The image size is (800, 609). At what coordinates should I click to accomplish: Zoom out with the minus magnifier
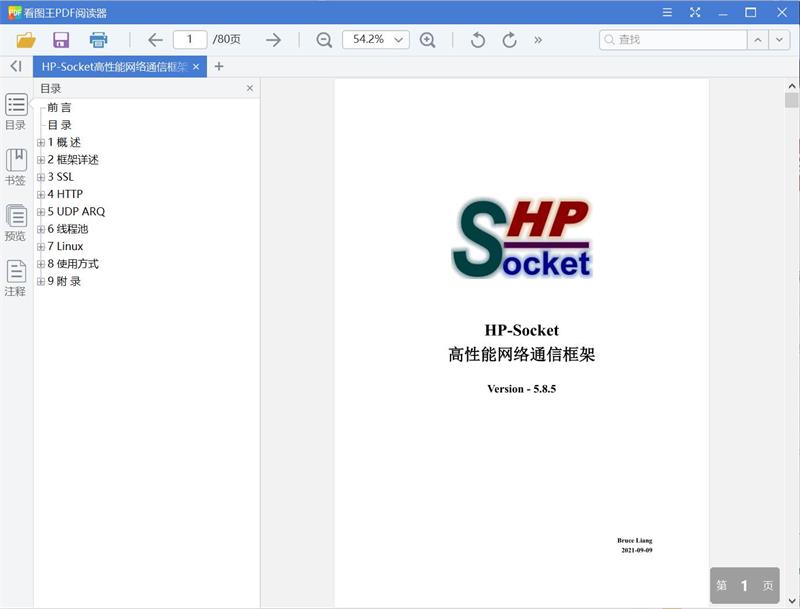[x=324, y=40]
